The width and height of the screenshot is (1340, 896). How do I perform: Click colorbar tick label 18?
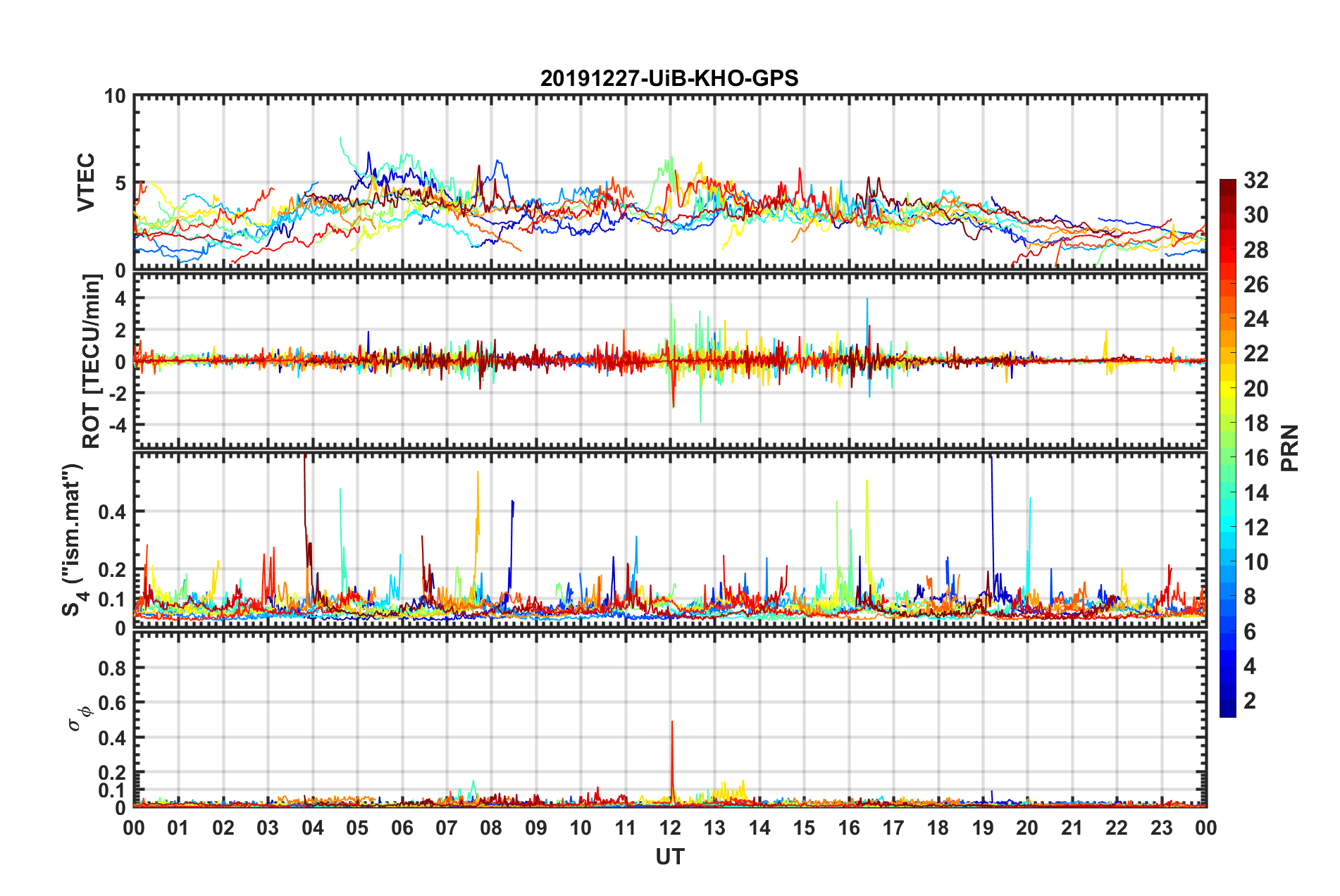1256,423
